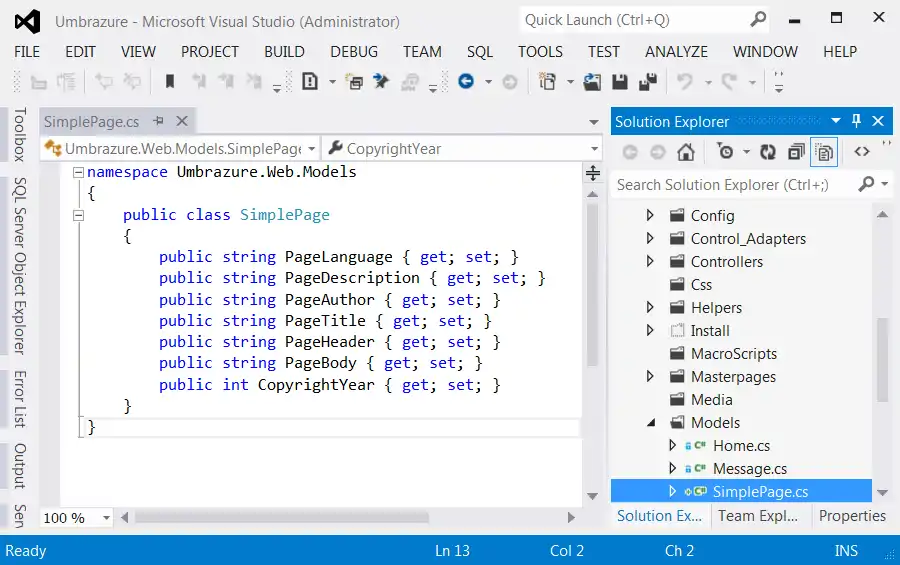The height and width of the screenshot is (565, 900).
Task: Click the Solution Explorer Home icon
Action: (685, 152)
